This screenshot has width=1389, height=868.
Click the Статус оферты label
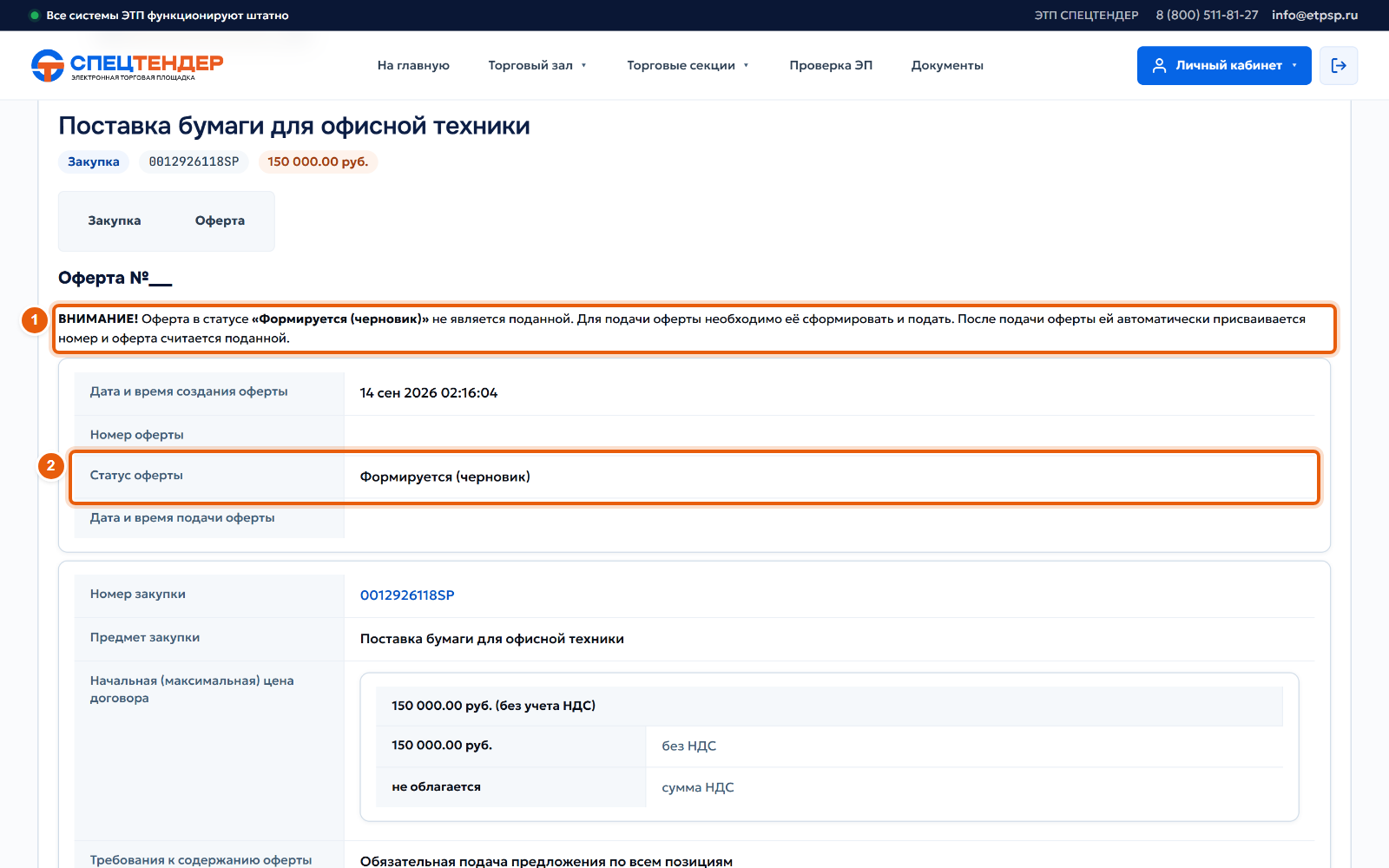point(136,476)
